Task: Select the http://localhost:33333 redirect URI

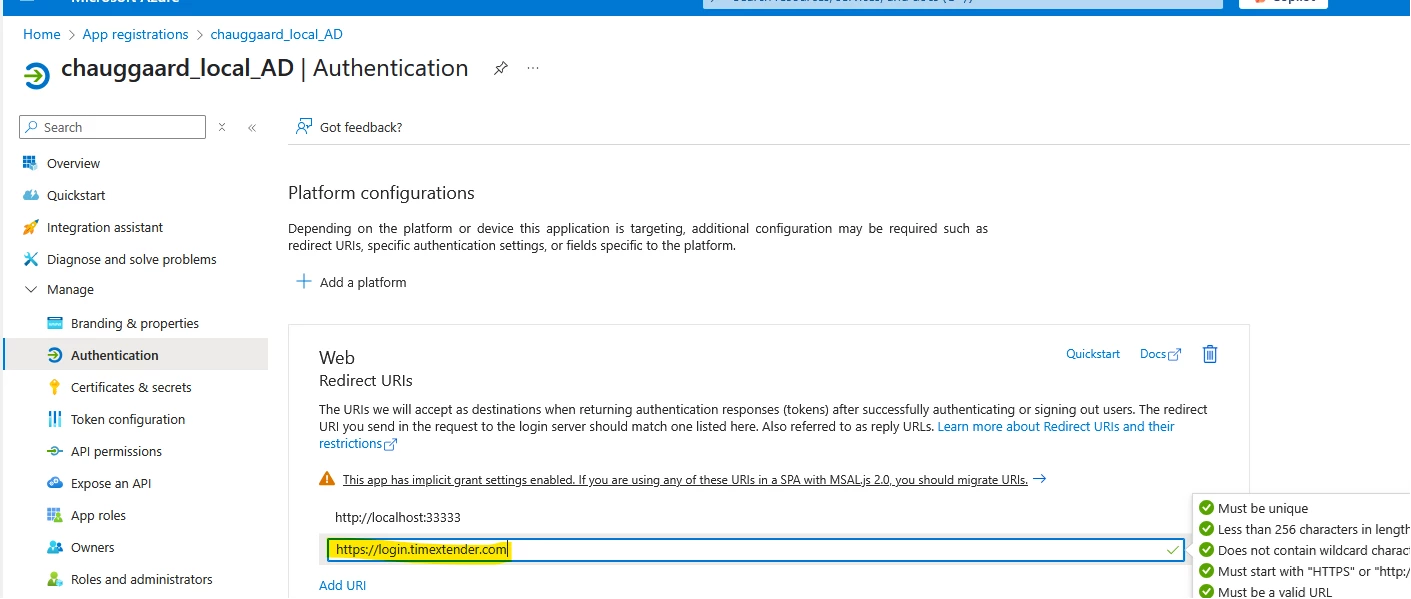Action: (x=397, y=517)
